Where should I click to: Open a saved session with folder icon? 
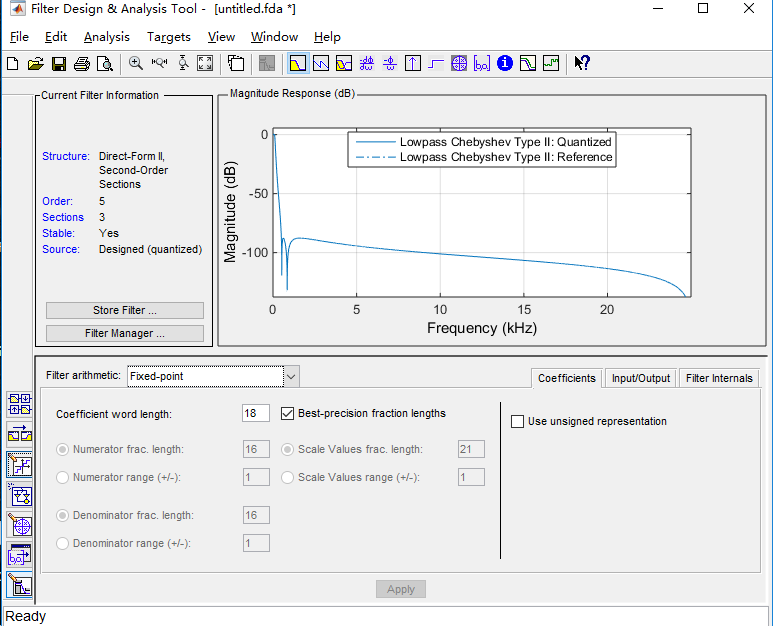[35, 64]
